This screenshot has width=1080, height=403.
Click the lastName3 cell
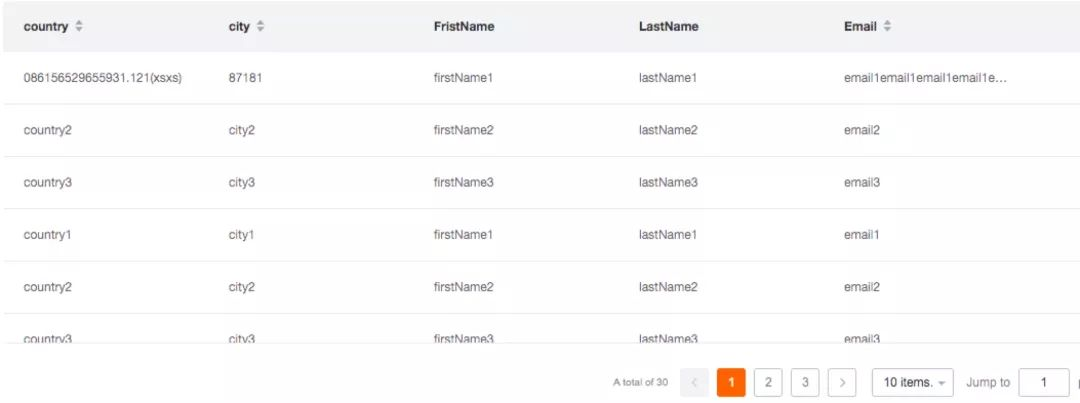(668, 183)
